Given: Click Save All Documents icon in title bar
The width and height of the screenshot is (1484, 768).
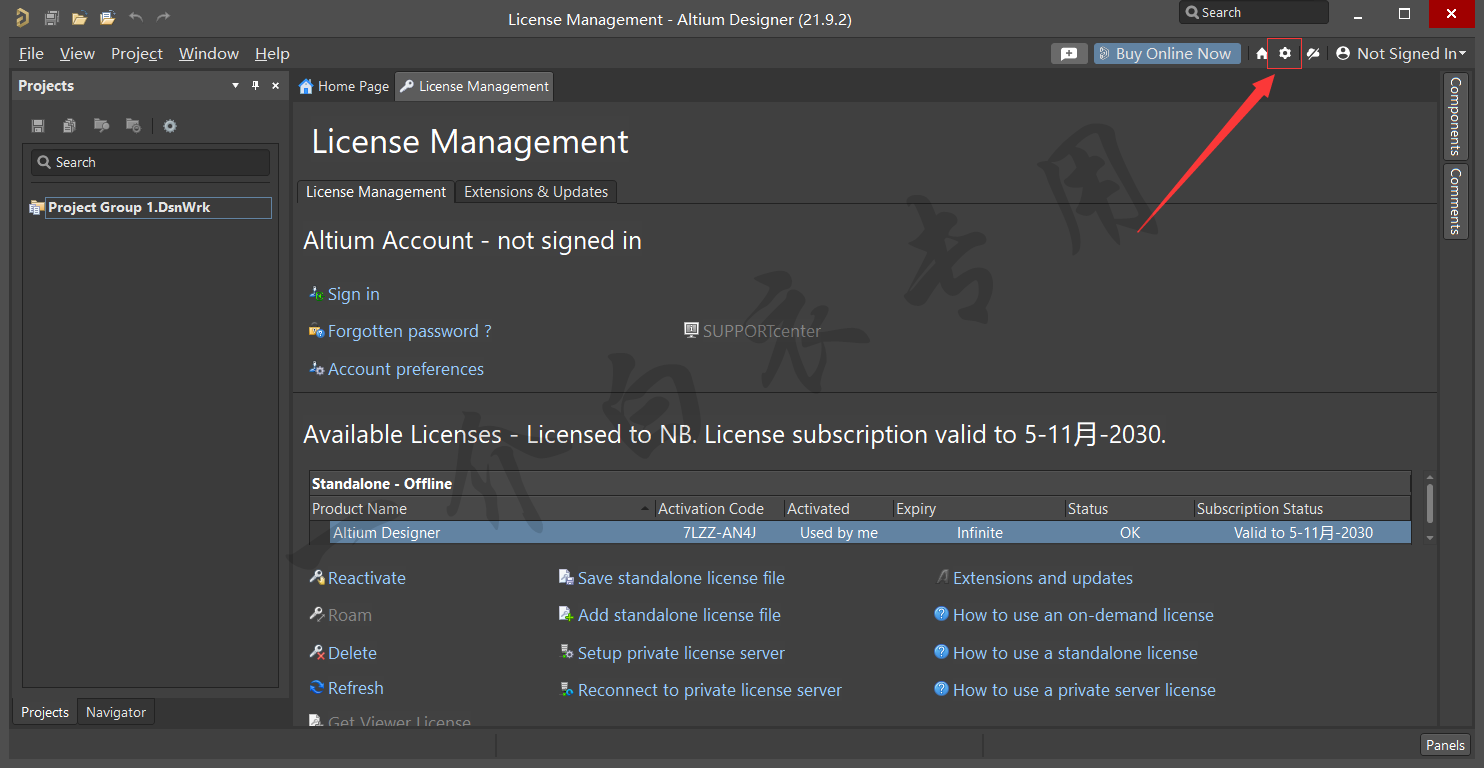Looking at the screenshot, I should [x=51, y=17].
